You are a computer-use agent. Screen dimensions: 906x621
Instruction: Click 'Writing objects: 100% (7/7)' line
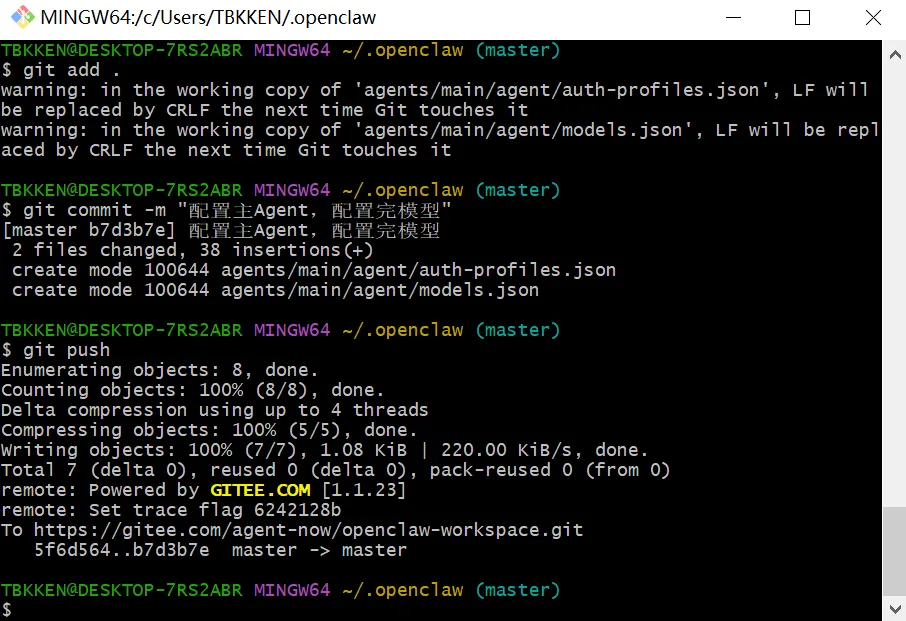coord(325,450)
